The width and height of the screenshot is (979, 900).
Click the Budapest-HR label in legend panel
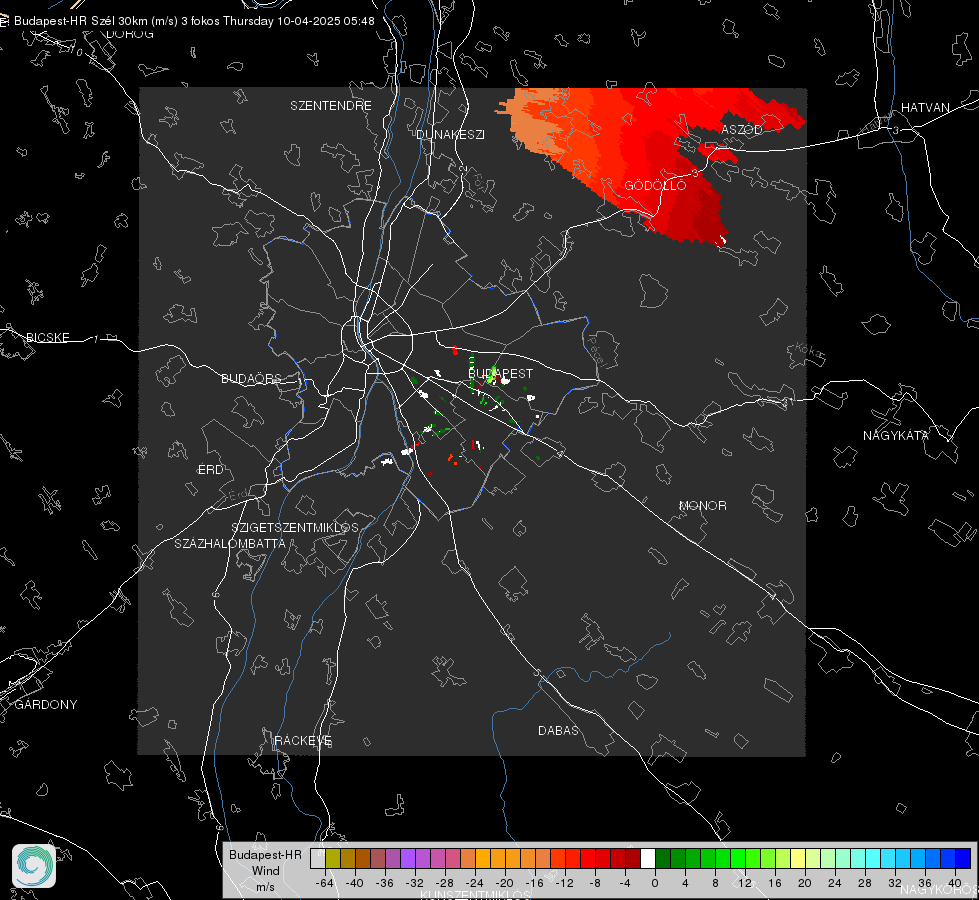(265, 855)
